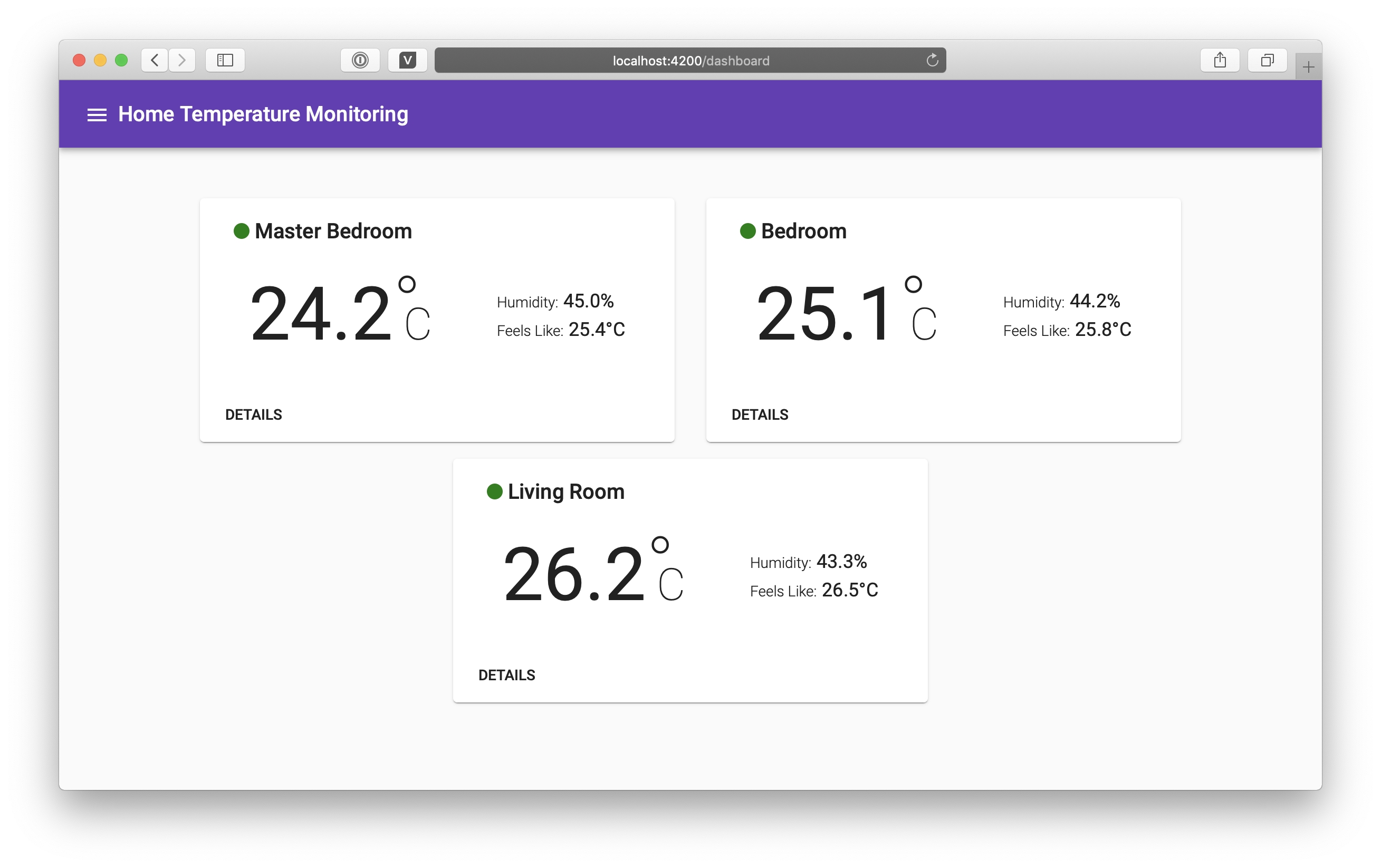This screenshot has width=1381, height=868.
Task: Click the V extension icon in the toolbar
Action: tap(407, 60)
